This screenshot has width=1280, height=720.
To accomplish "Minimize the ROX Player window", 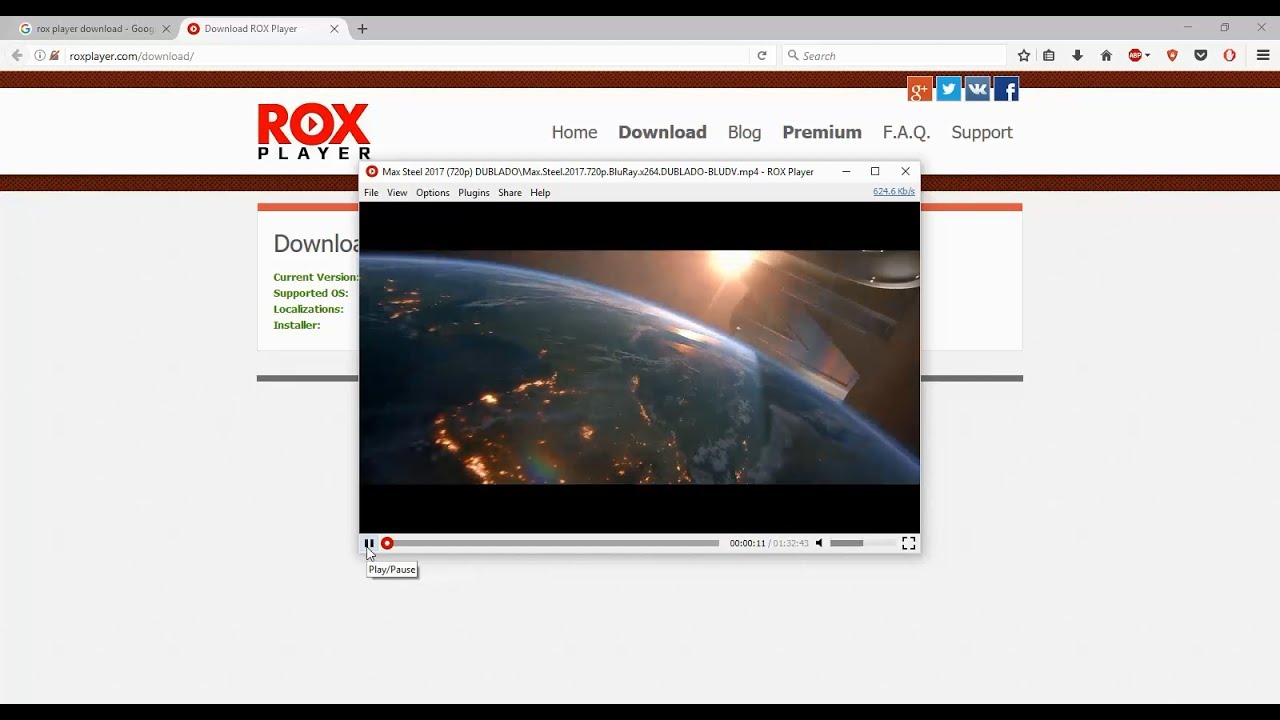I will (x=846, y=171).
